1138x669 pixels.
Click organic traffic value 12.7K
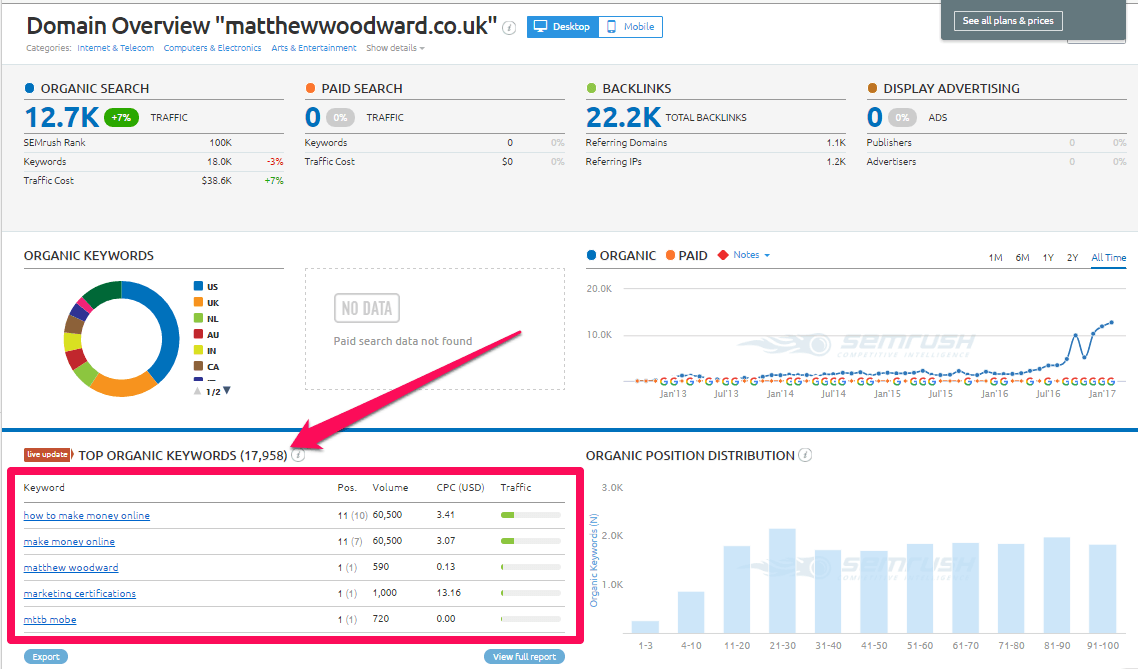pos(61,117)
